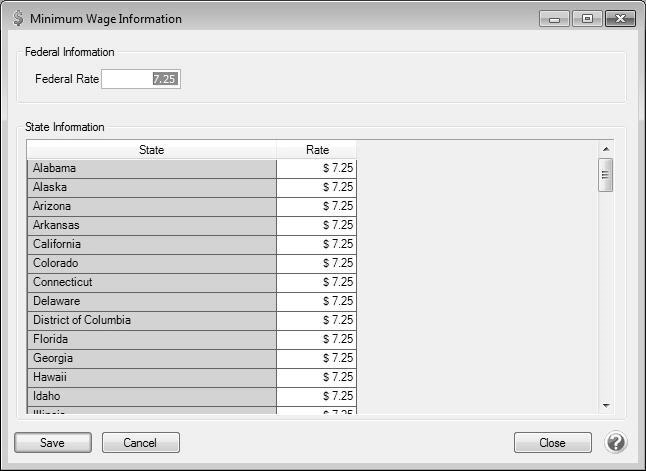Edit the Federal Rate input field
The image size is (646, 471).
[140, 79]
